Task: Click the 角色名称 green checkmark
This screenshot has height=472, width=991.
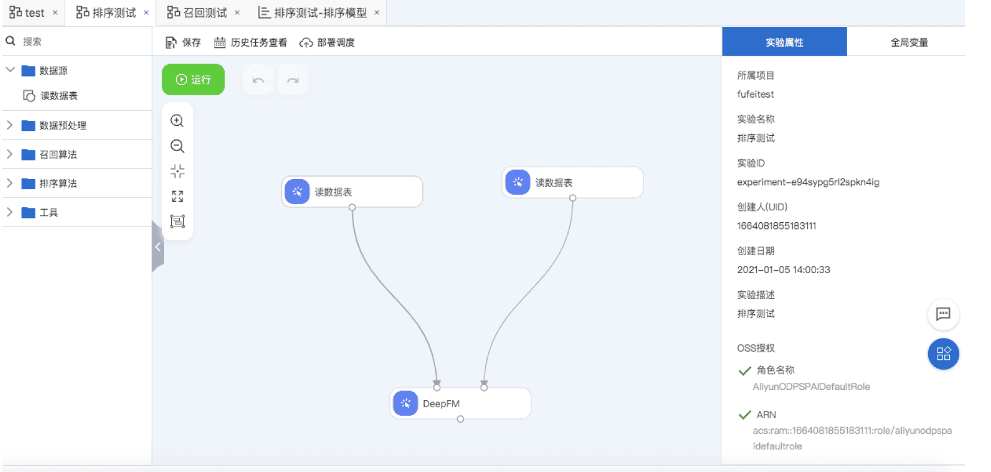Action: pyautogui.click(x=744, y=370)
